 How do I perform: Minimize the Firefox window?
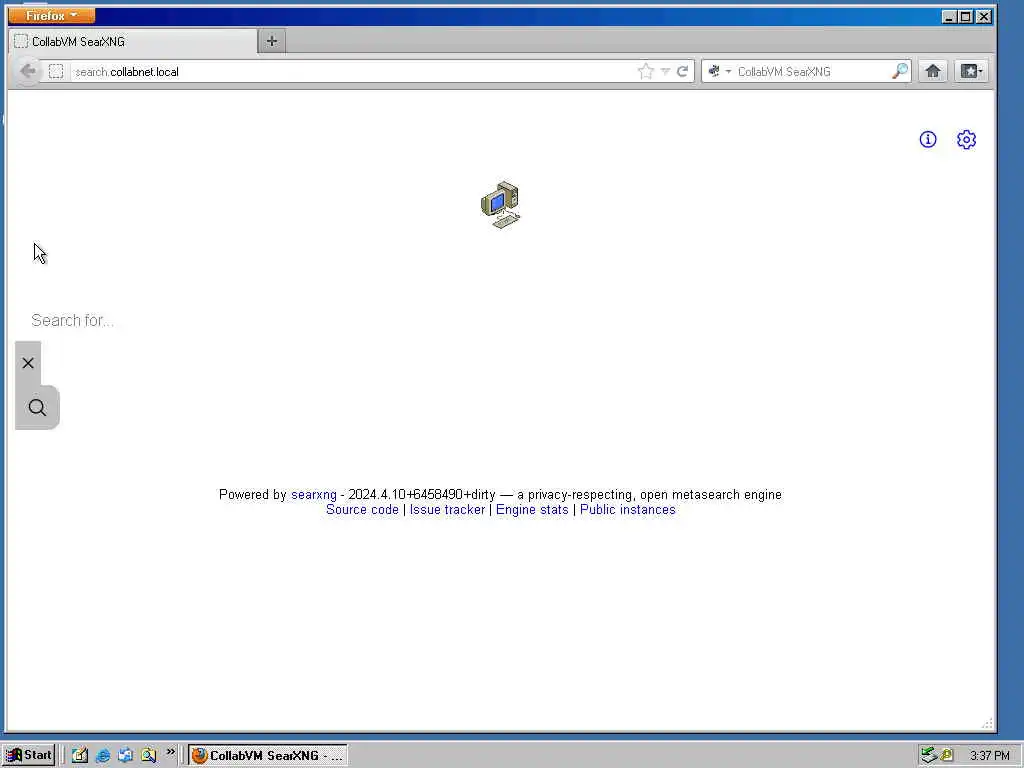(x=950, y=16)
